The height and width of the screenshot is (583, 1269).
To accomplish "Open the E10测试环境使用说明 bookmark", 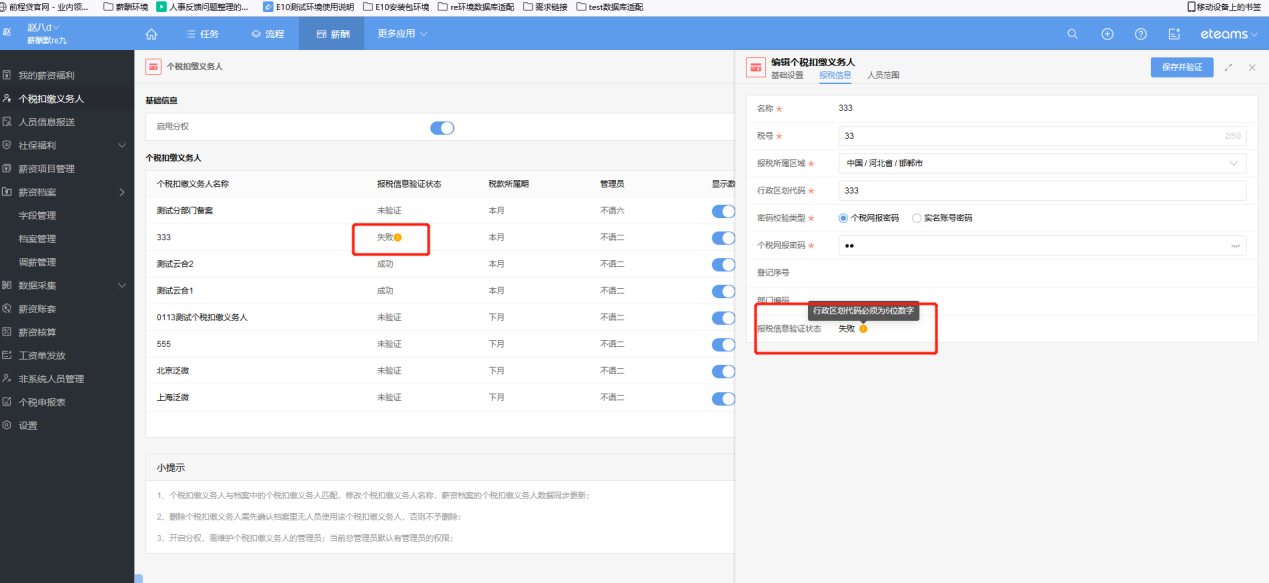I will tap(308, 6).
